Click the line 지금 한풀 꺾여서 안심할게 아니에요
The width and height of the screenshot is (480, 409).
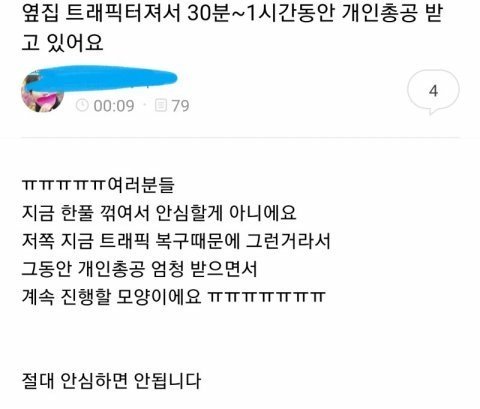click(159, 213)
